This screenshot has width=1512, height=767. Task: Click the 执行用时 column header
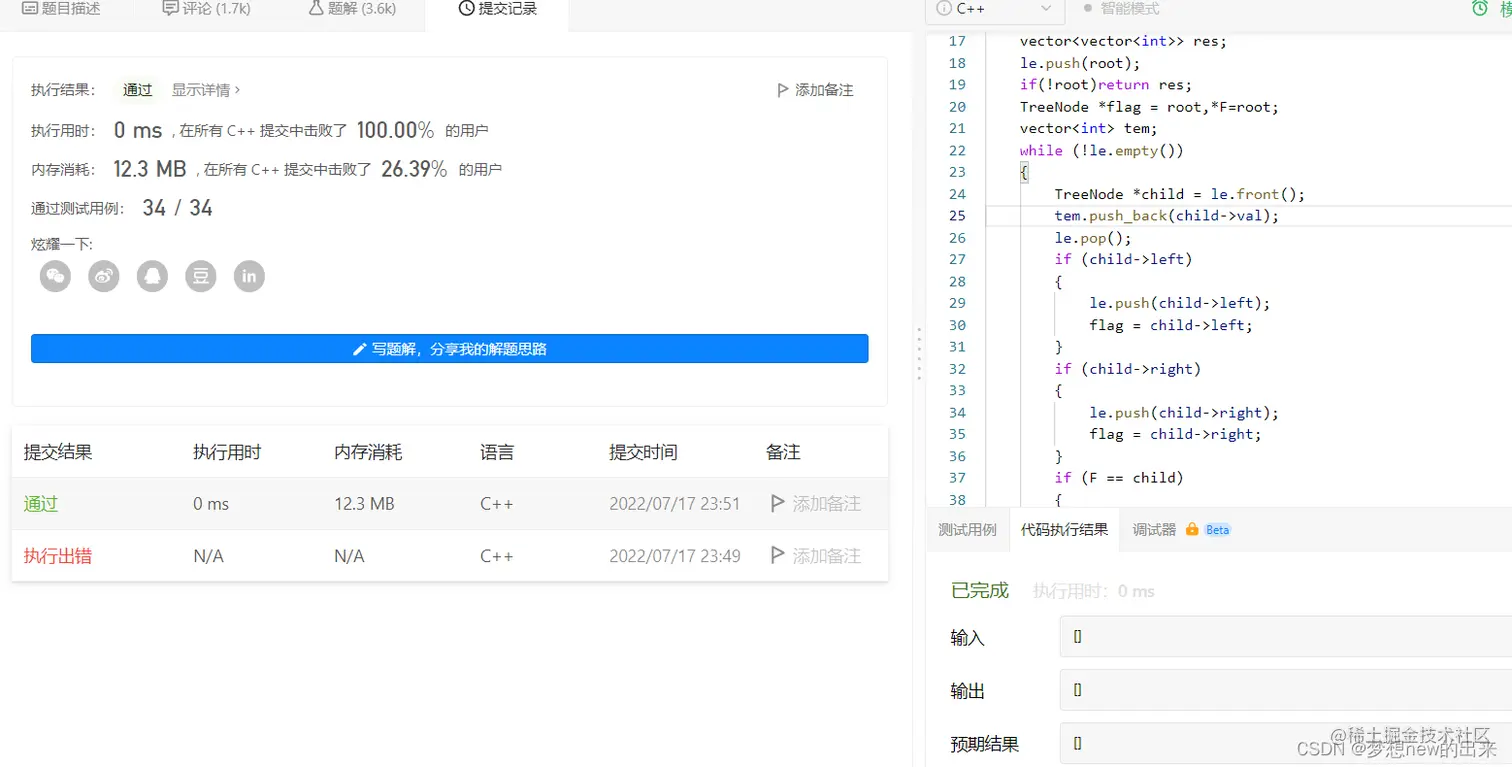pyautogui.click(x=227, y=452)
